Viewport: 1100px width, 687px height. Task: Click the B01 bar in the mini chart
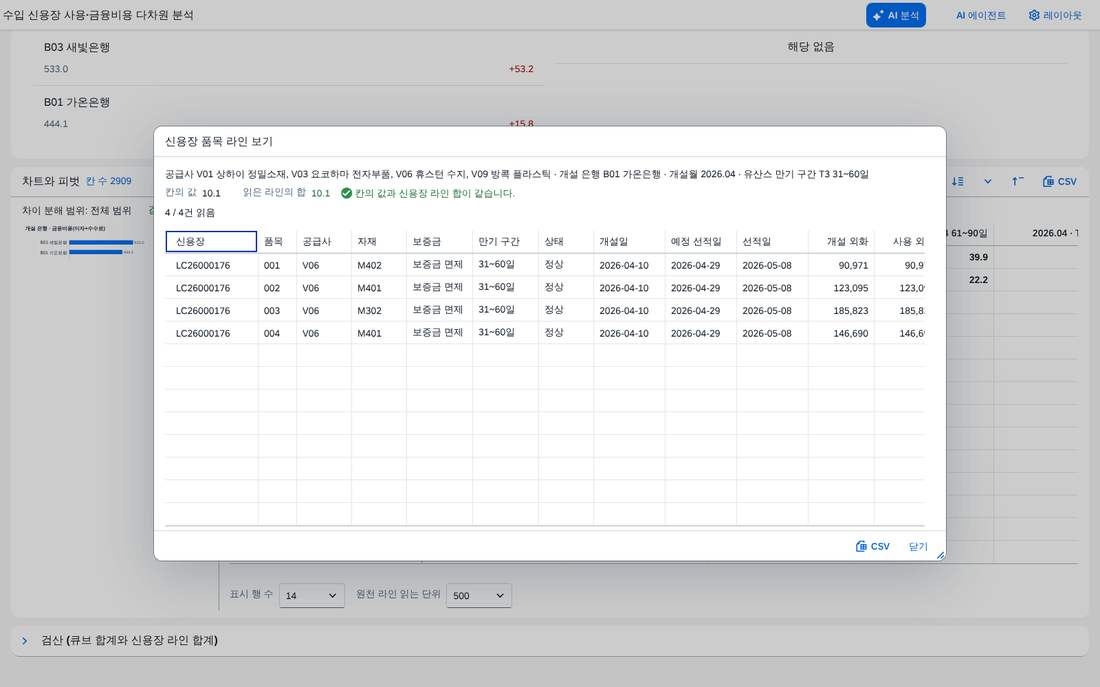tap(96, 252)
